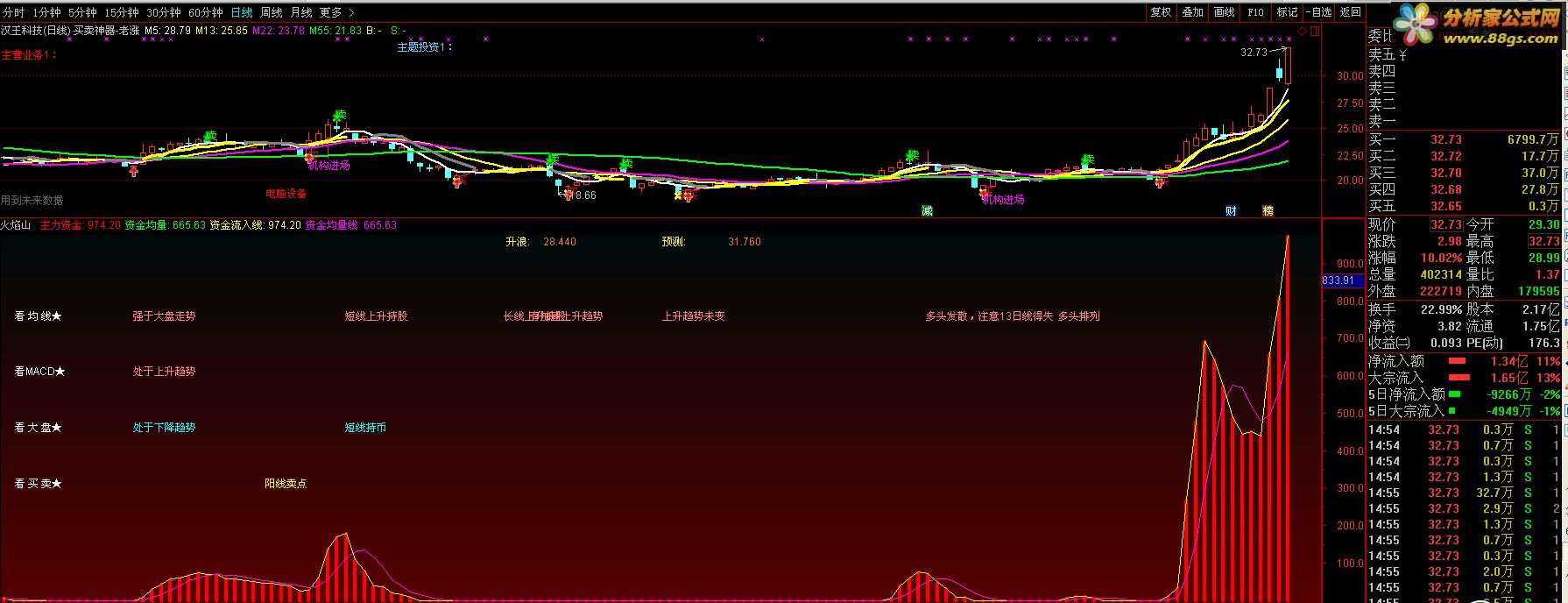Viewport: 1568px width, 603px height.
Task: Click the 榜 badge under the chart
Action: (x=1268, y=210)
